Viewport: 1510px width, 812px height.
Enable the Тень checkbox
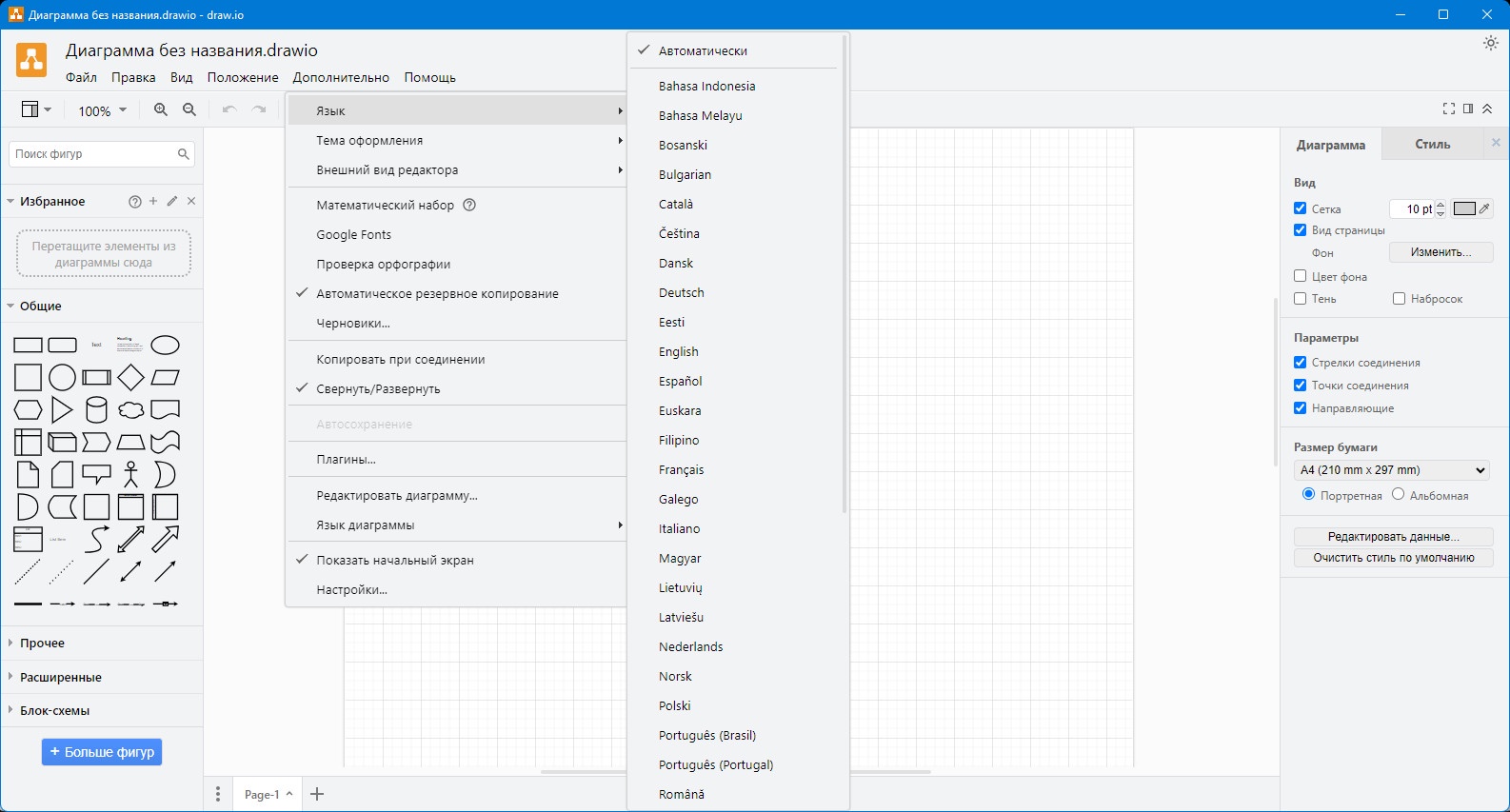pos(1300,298)
